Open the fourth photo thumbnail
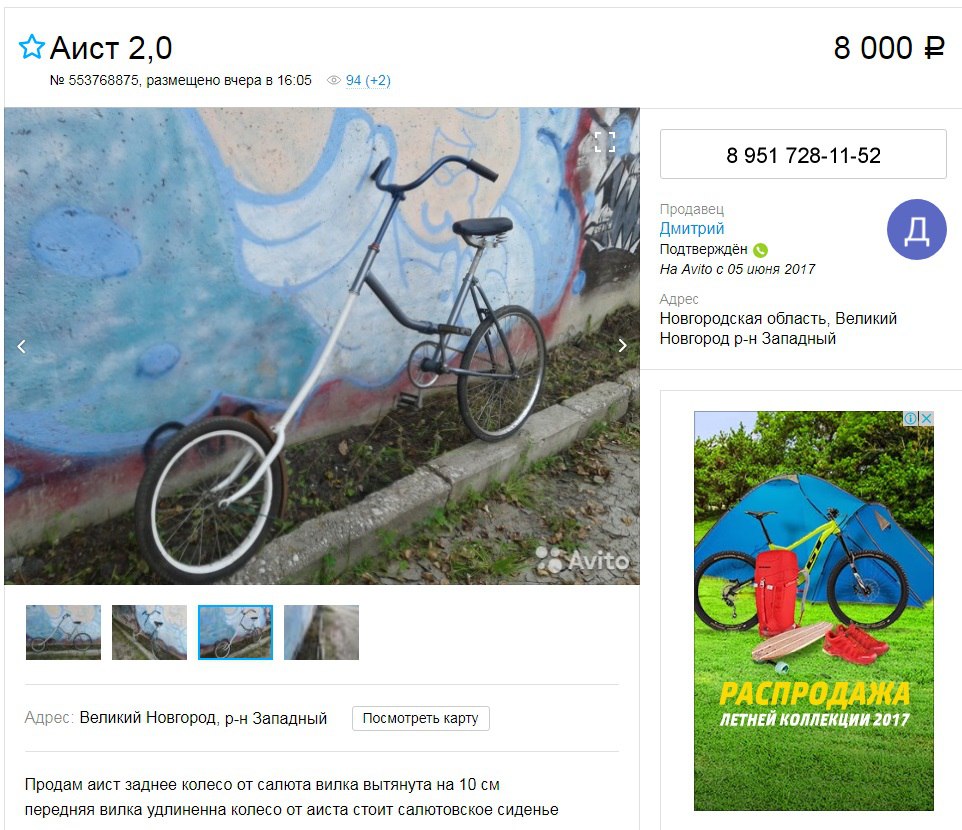This screenshot has width=962, height=830. pyautogui.click(x=321, y=632)
